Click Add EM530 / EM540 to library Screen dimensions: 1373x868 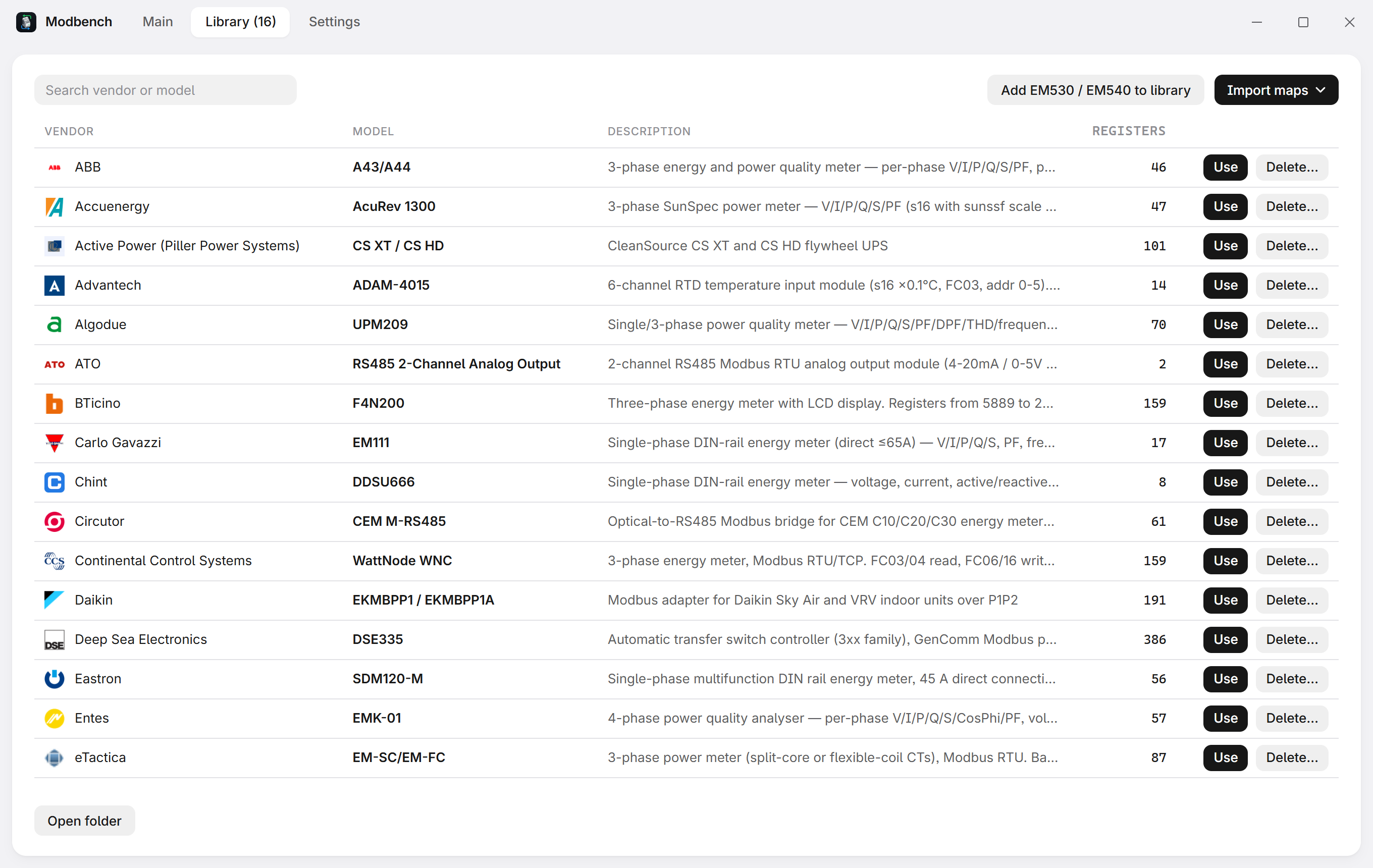click(1095, 90)
